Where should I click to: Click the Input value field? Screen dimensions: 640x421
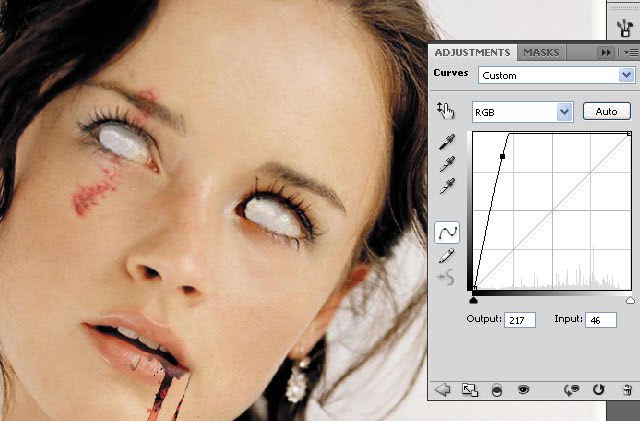[x=600, y=320]
